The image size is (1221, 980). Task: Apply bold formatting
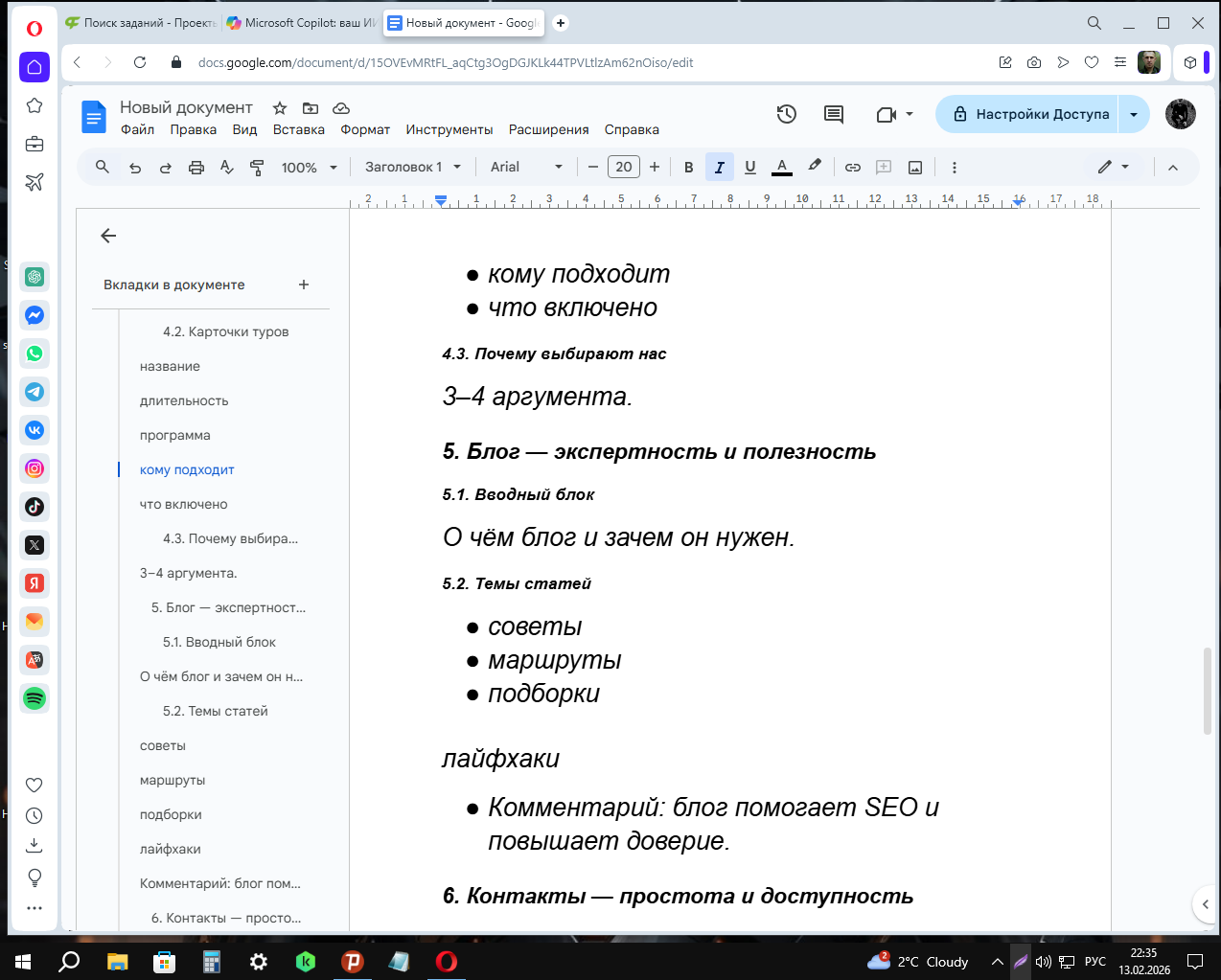pos(688,167)
